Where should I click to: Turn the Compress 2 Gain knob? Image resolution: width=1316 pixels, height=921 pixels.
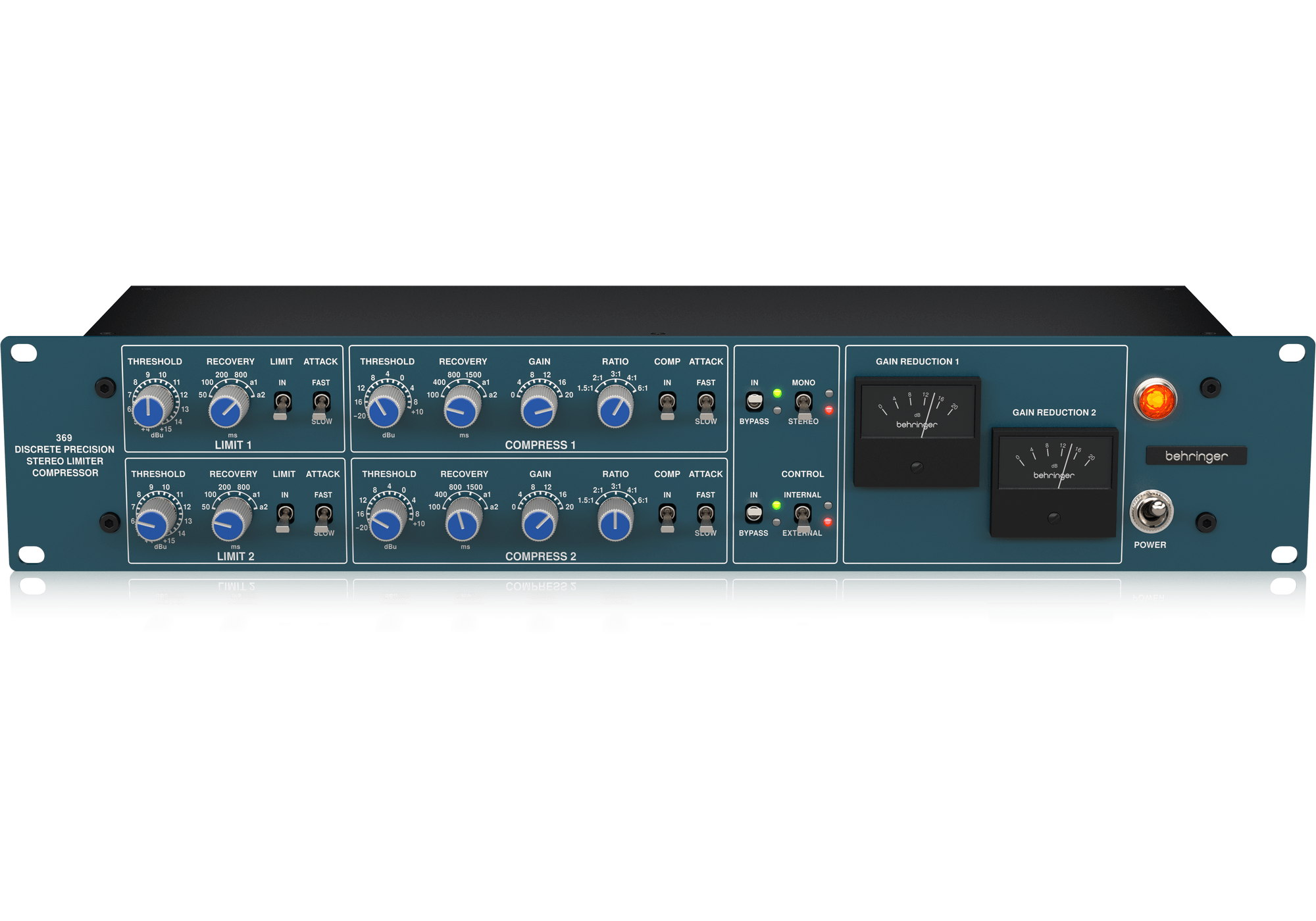(540, 519)
